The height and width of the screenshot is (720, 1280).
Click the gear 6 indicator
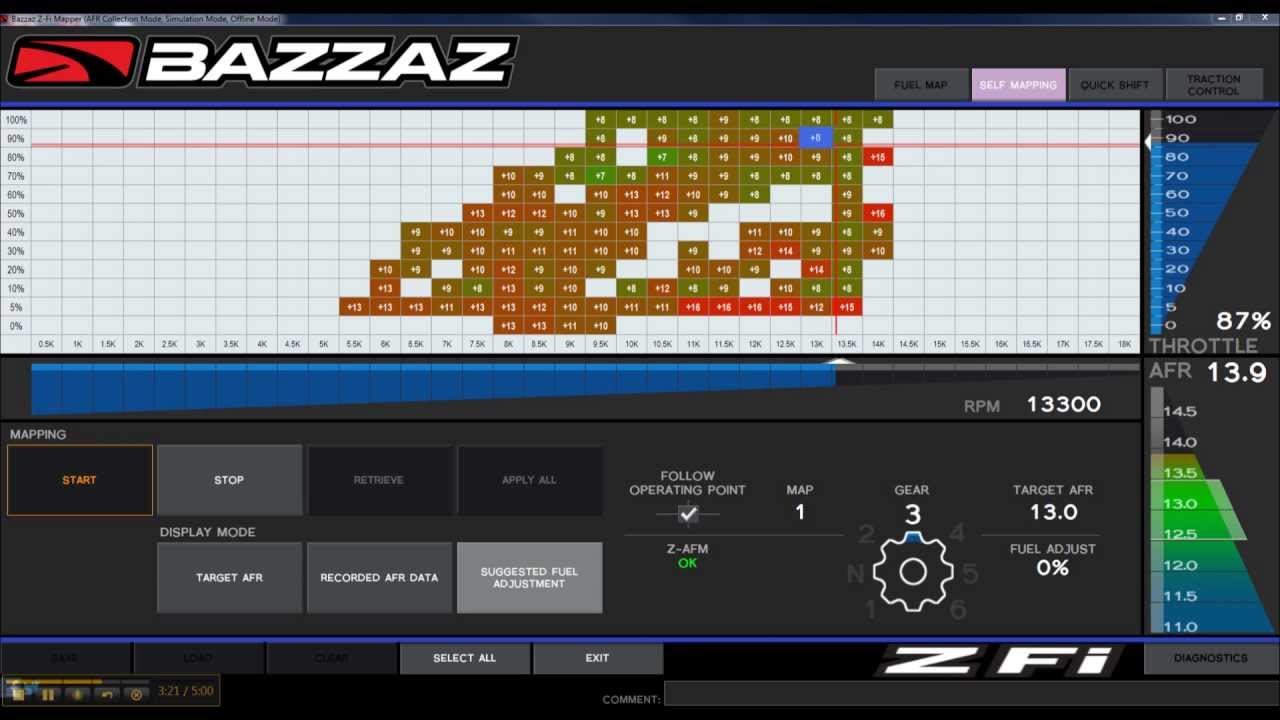pos(958,609)
